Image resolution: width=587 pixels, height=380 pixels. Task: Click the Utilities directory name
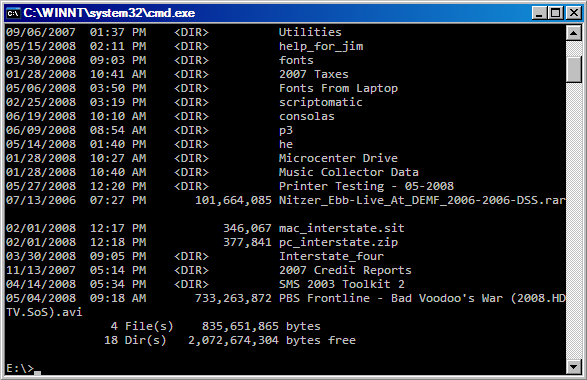point(310,32)
